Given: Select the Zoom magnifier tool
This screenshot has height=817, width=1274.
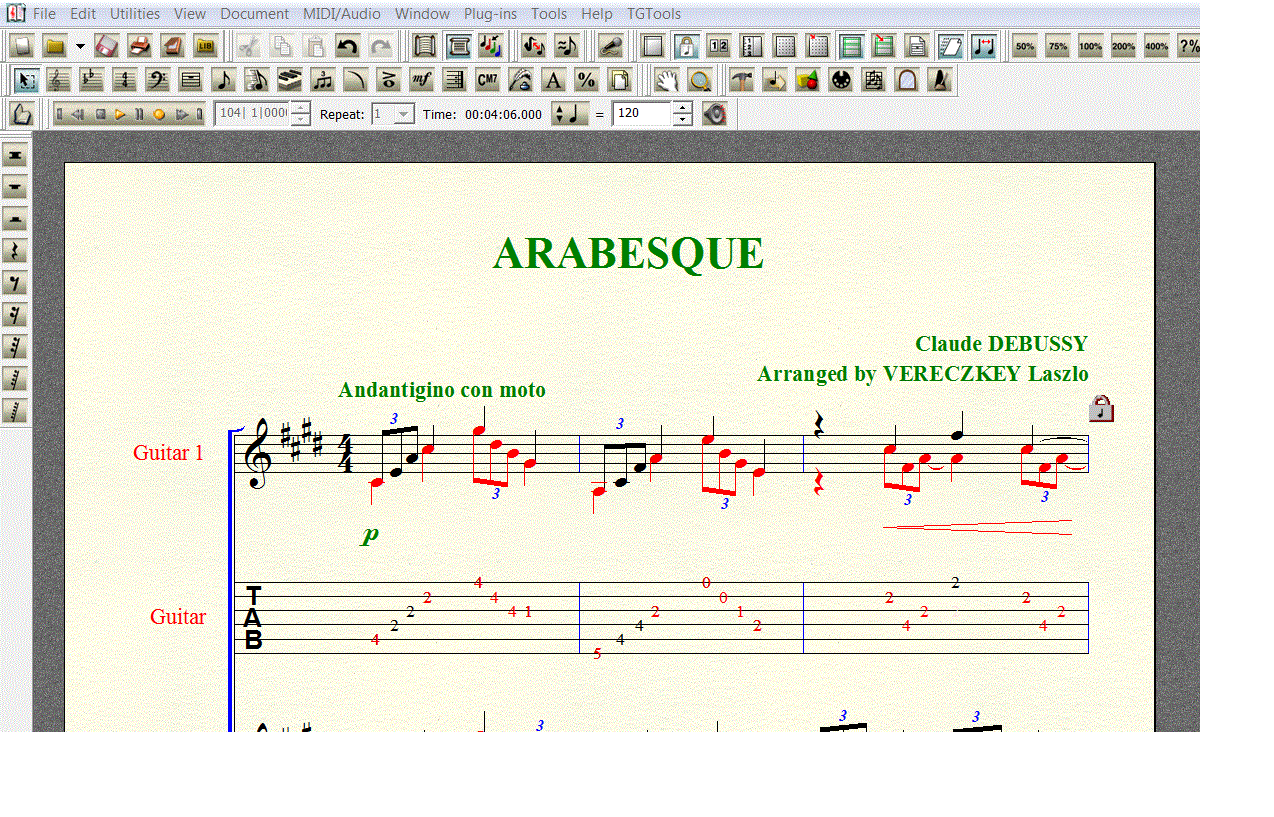Looking at the screenshot, I should tap(700, 80).
